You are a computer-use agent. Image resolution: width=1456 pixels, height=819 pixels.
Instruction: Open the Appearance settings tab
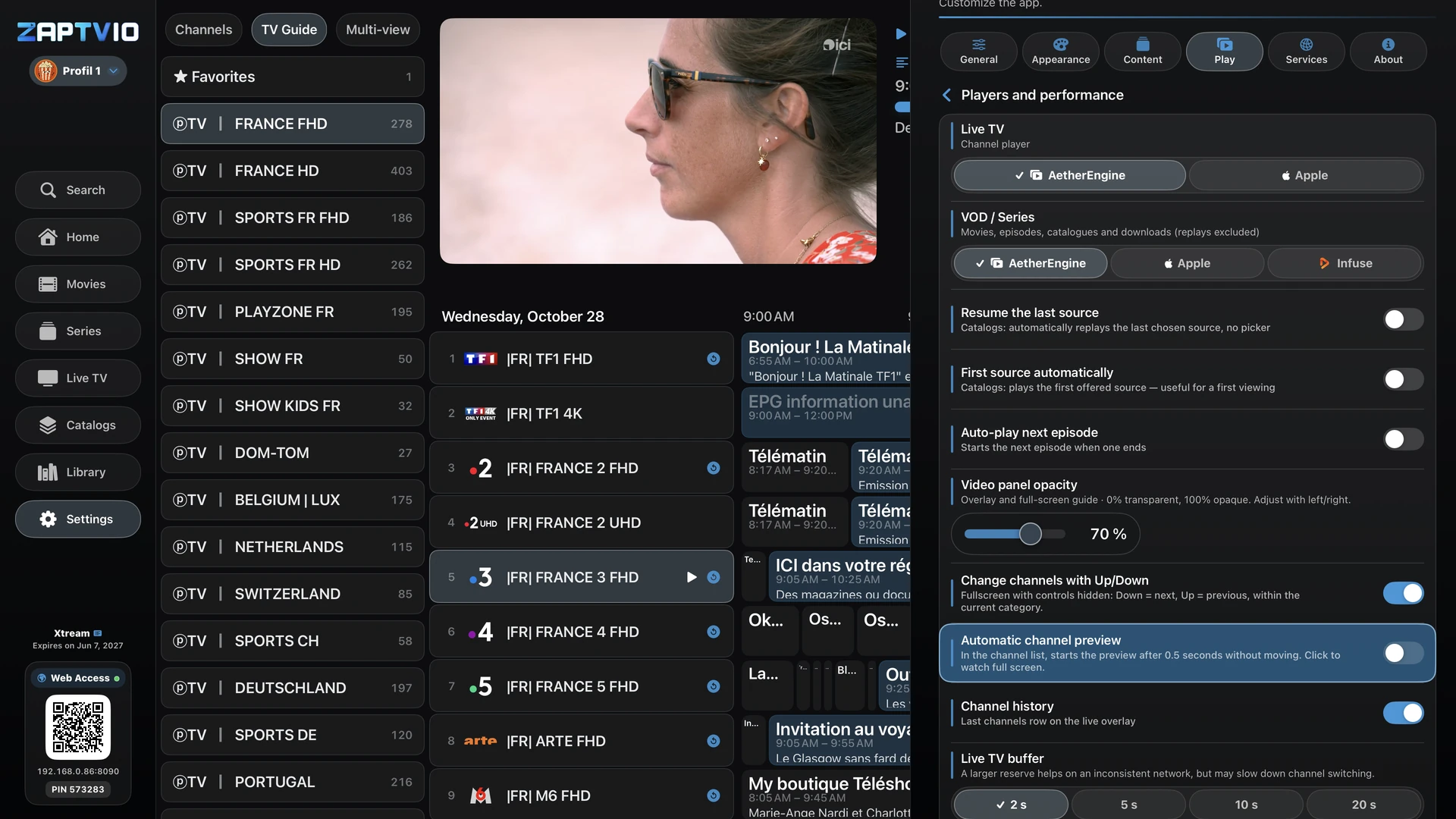coord(1060,51)
